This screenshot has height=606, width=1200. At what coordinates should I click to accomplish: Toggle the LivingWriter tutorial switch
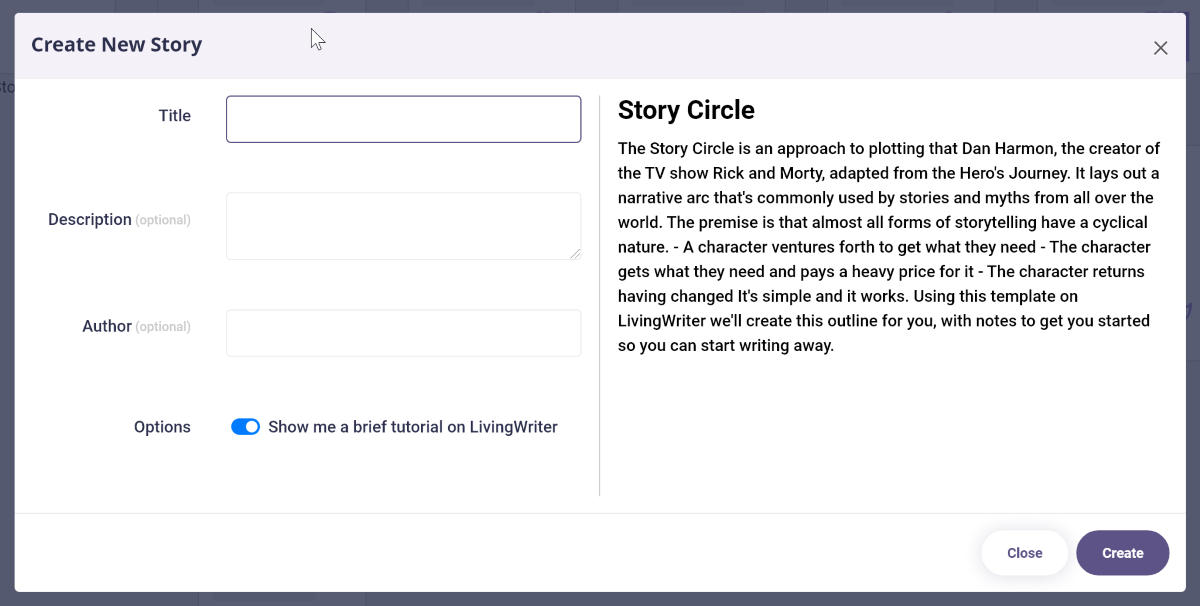coord(245,427)
